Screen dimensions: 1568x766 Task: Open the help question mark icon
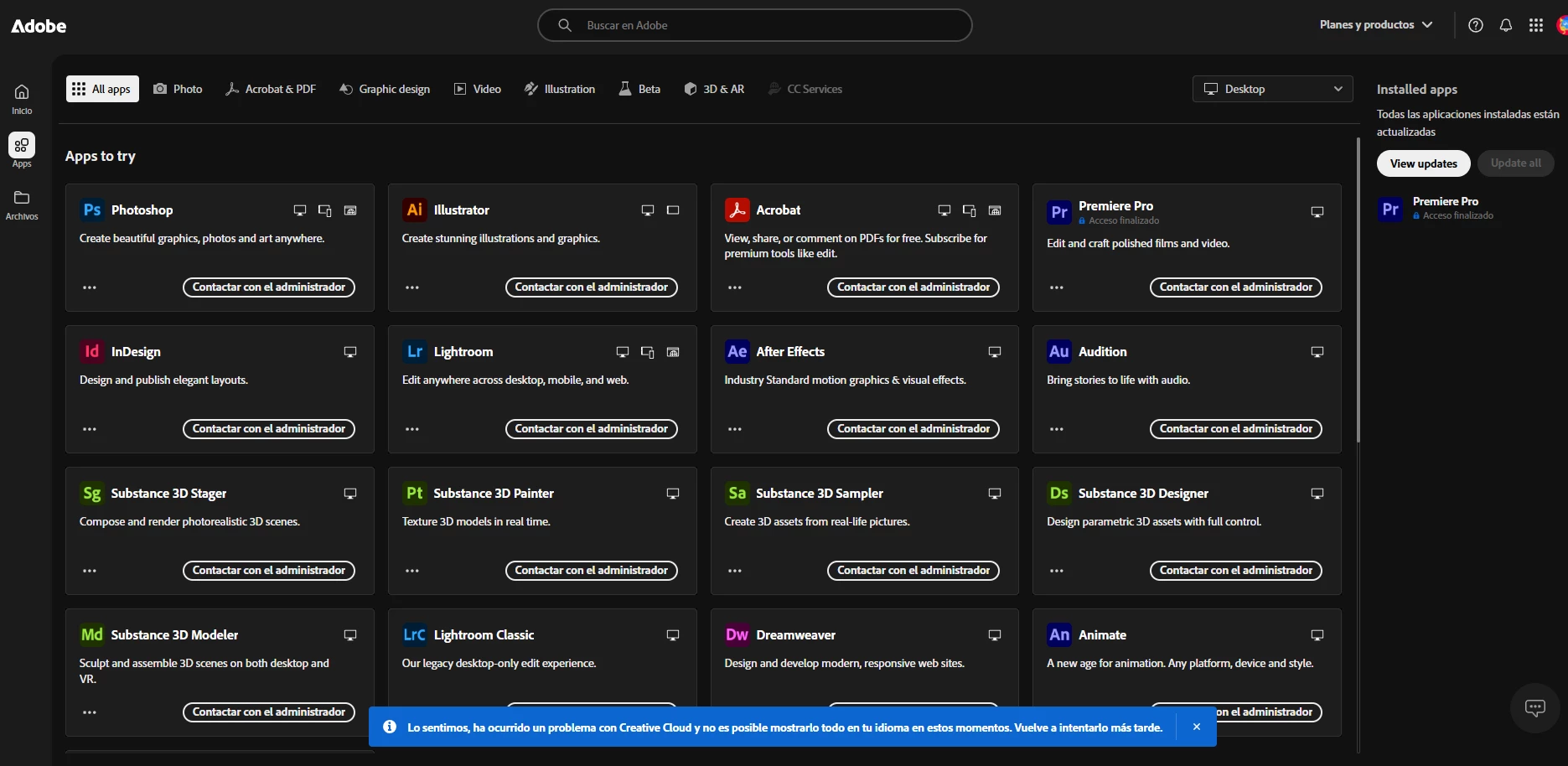pos(1476,25)
